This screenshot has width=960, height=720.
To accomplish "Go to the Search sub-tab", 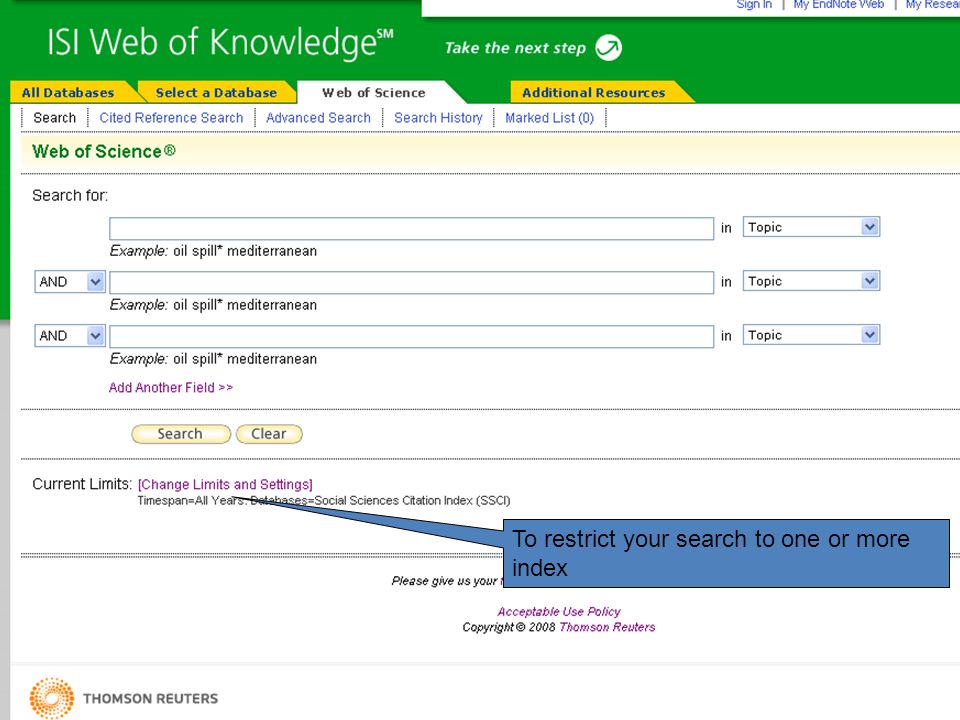I will coord(54,118).
